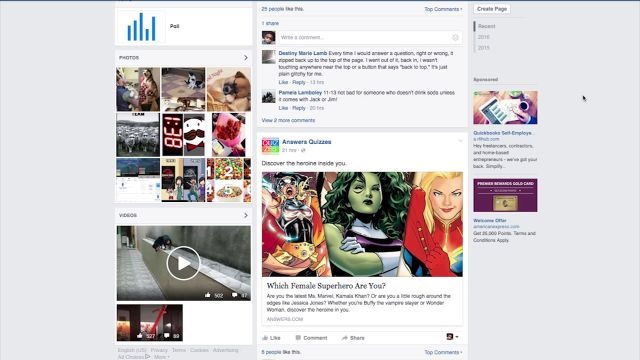Open the boxer puppy photo thumbnail
The height and width of the screenshot is (360, 640).
coord(229,89)
